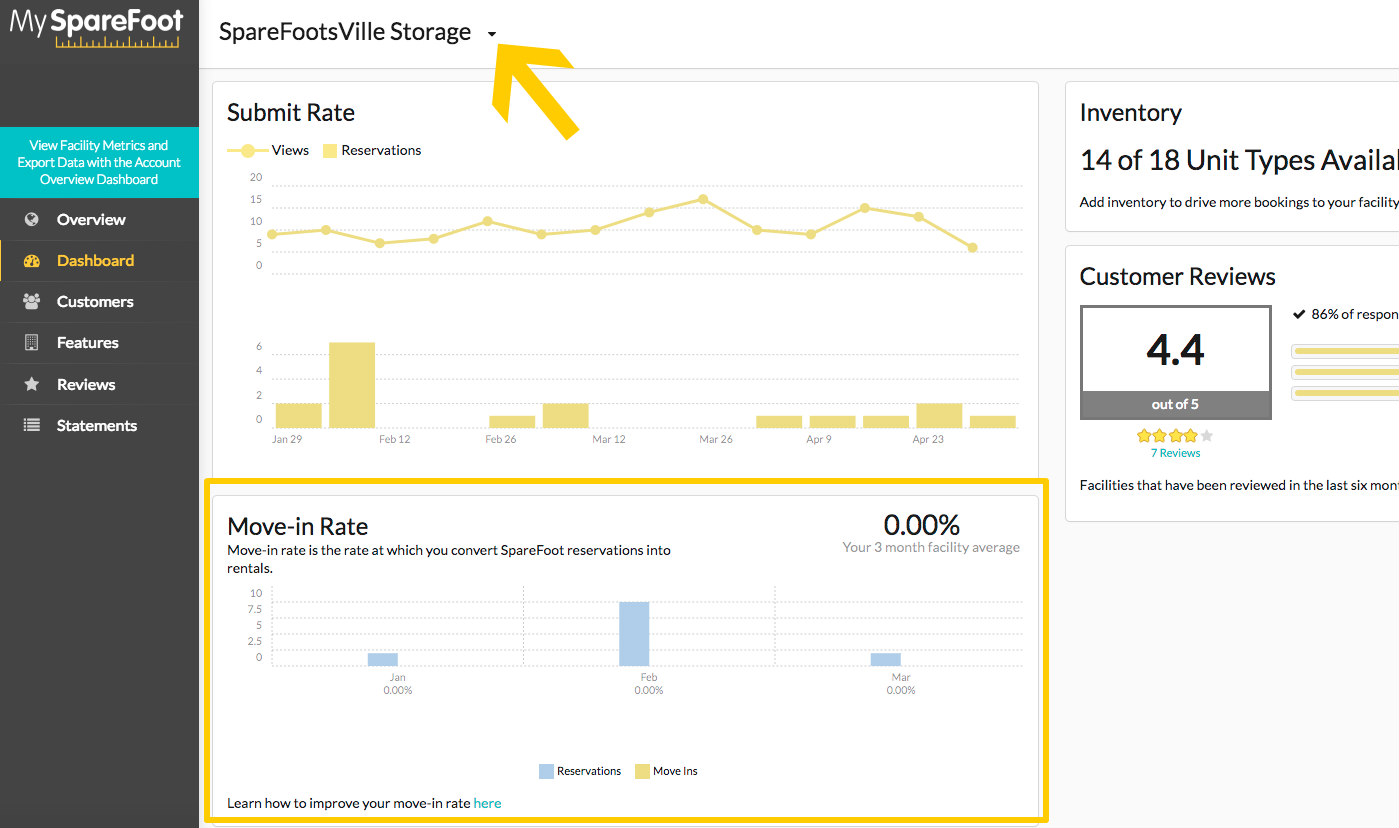Open the Overview menu item
Viewport: 1399px width, 828px height.
99,219
